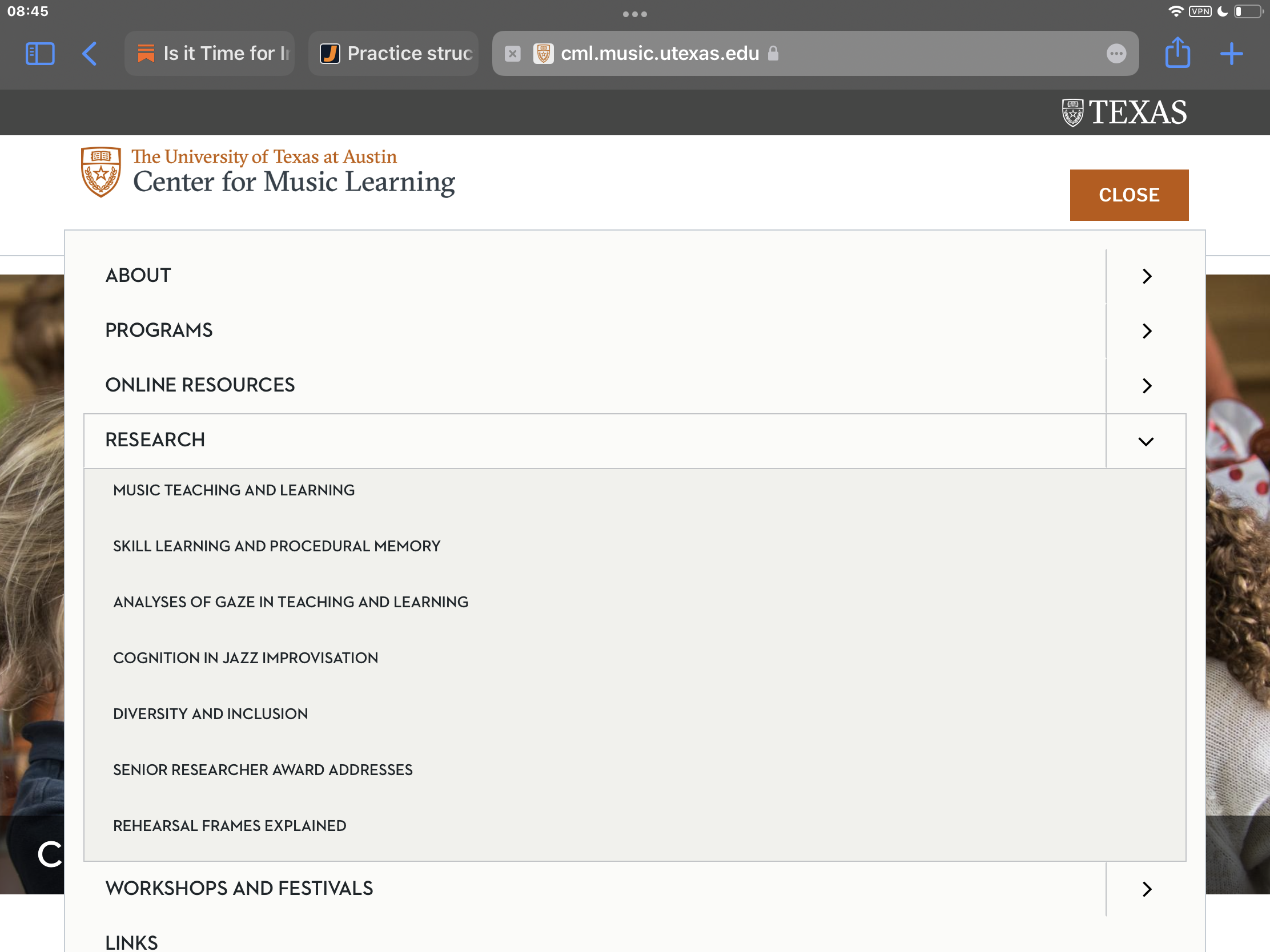1270x952 pixels.
Task: Tap the Wi-Fi status icon
Action: coord(1175,11)
